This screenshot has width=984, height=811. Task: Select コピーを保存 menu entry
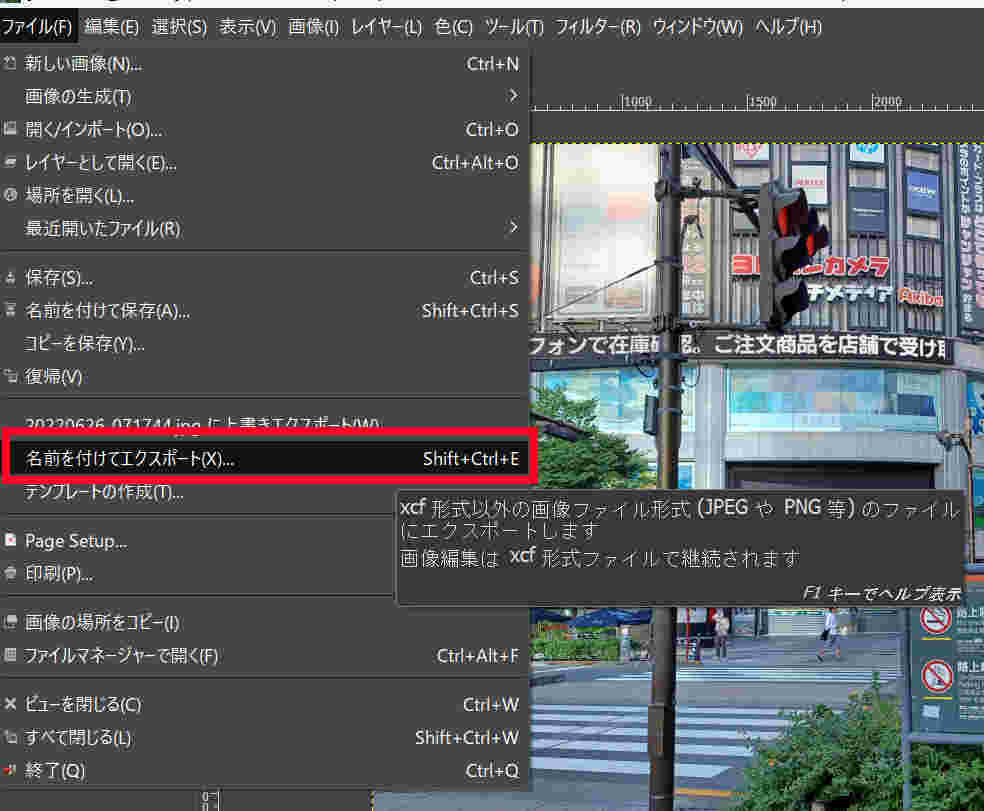coord(85,344)
